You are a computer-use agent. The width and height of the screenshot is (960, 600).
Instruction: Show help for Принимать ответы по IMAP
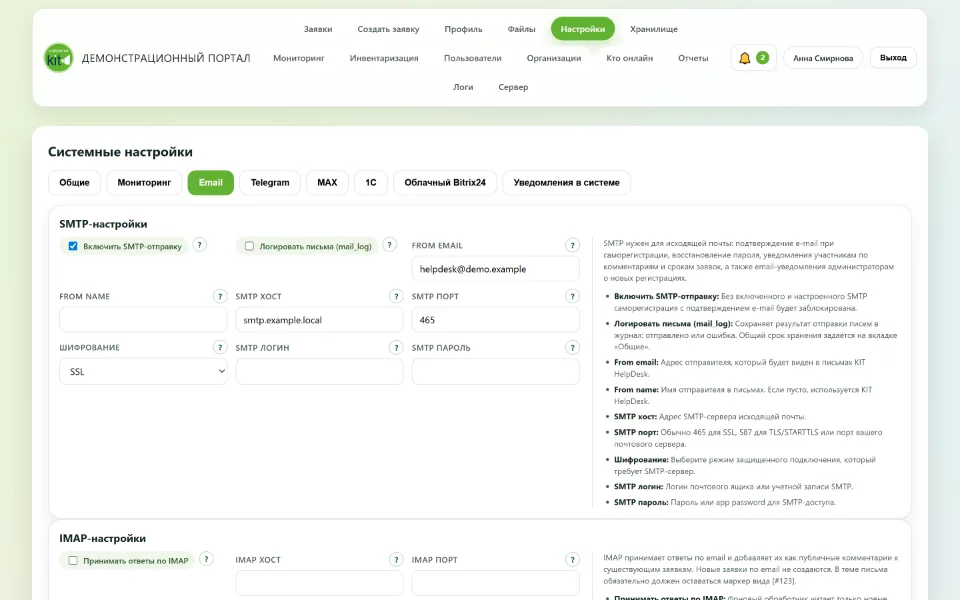tap(206, 559)
